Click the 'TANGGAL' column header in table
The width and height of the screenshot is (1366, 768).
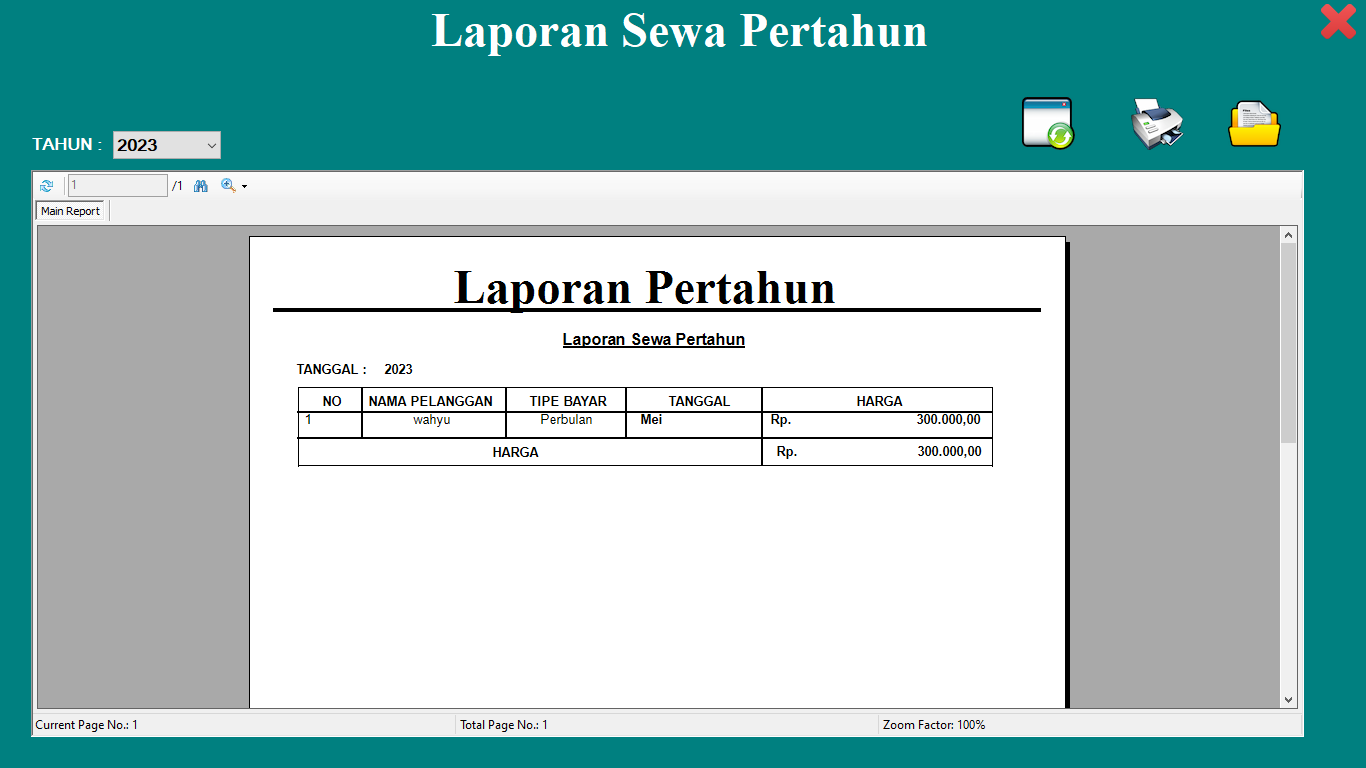coord(699,401)
